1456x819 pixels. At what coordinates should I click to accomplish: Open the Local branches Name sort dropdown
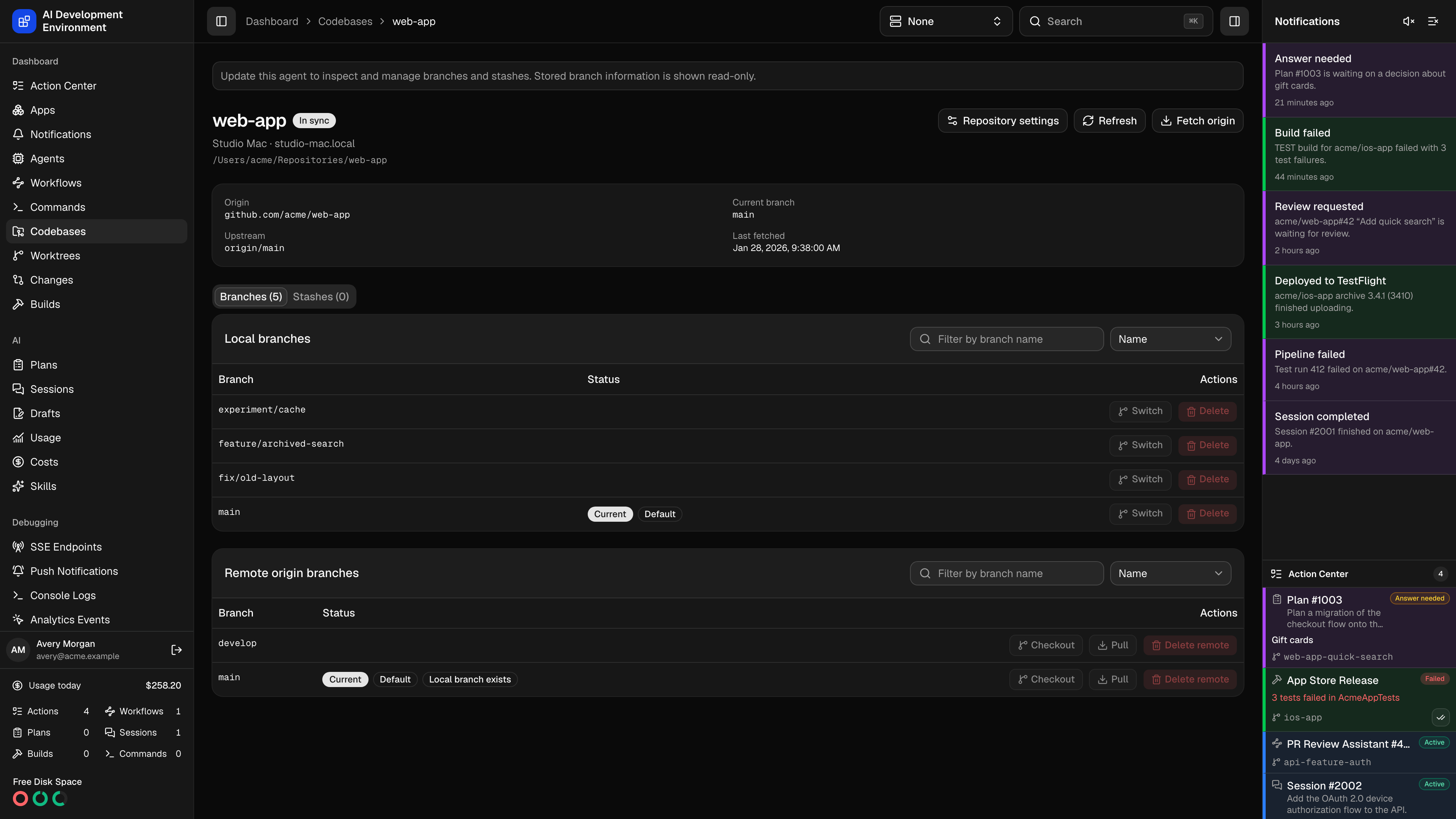[1170, 339]
